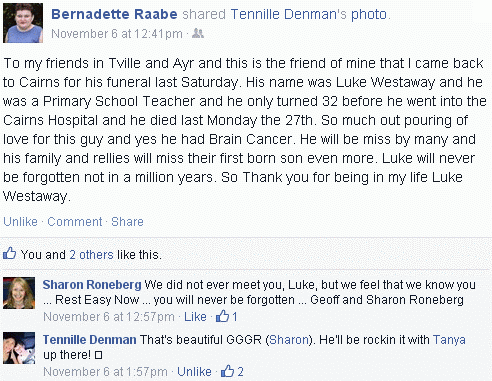
Task: Open Bernadette Raabe's profile name link
Action: 114,14
